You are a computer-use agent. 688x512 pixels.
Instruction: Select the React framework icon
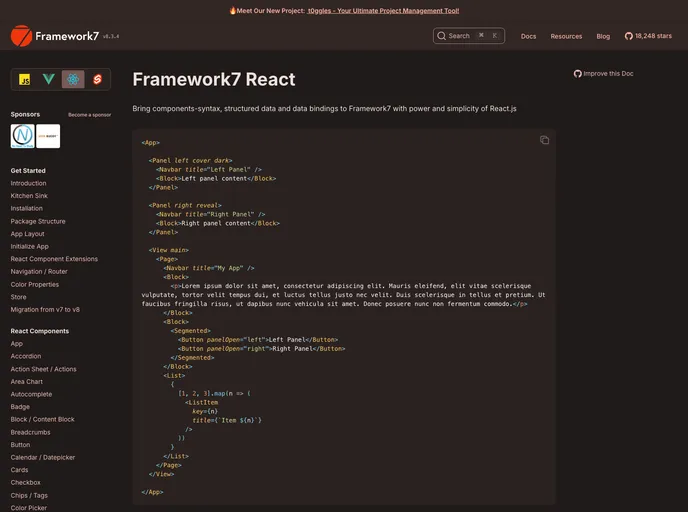(73, 79)
